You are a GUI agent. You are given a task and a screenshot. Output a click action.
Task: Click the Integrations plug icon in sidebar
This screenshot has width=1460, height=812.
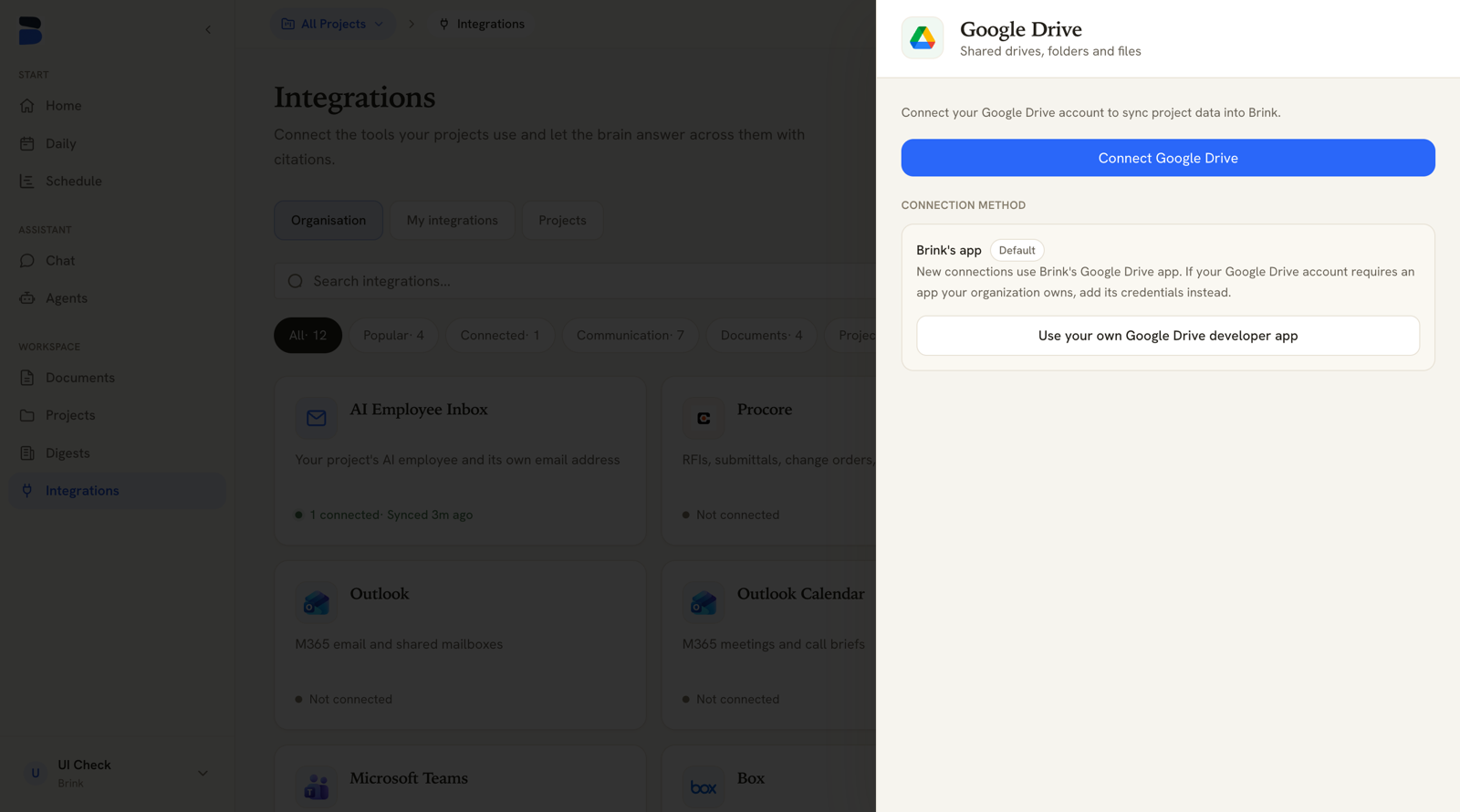(27, 491)
